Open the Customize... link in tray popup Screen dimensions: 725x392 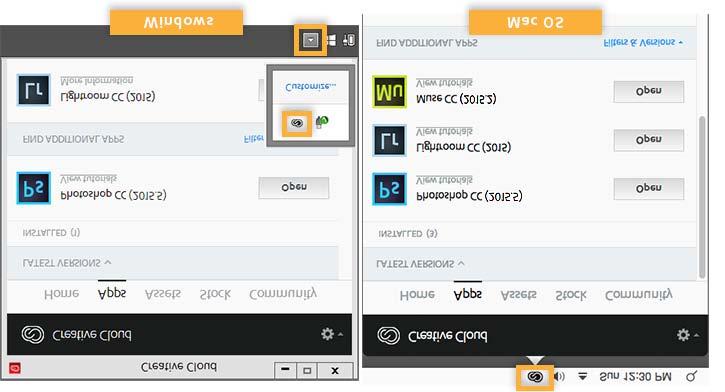310,86
